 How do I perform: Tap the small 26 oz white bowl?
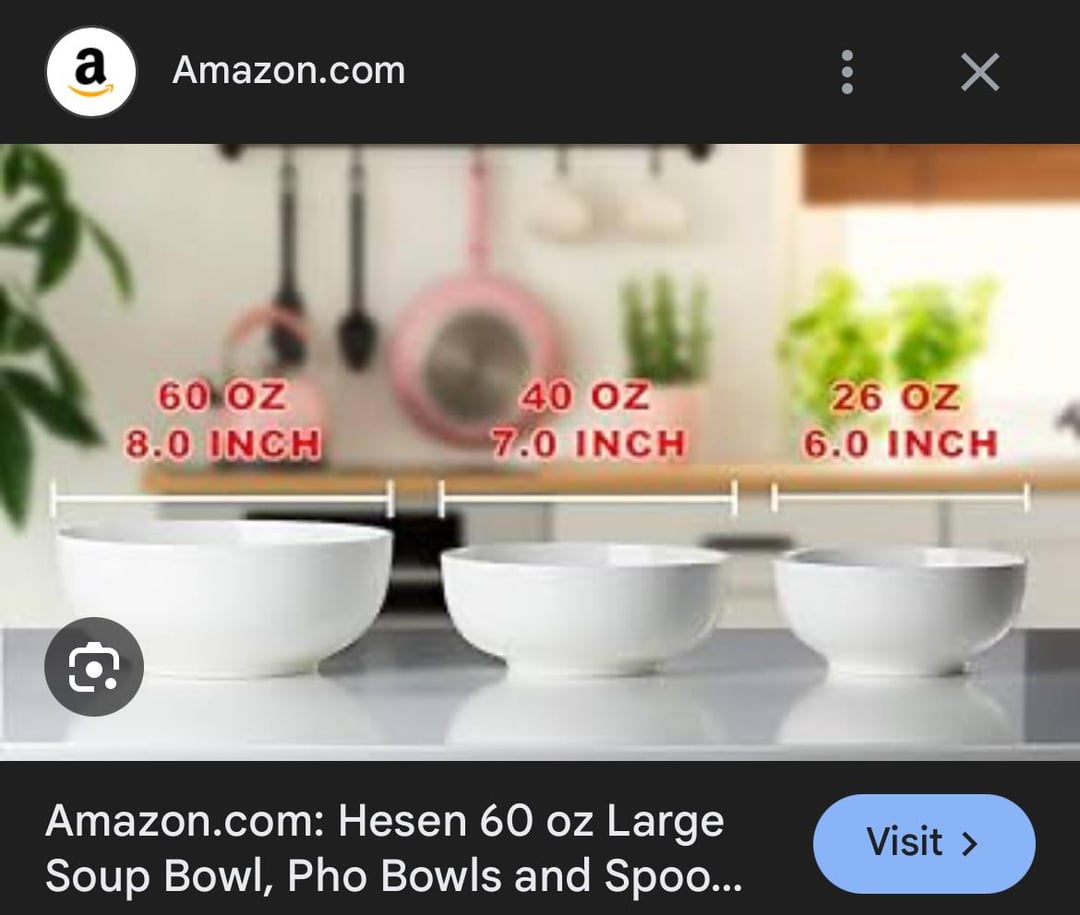[x=900, y=610]
